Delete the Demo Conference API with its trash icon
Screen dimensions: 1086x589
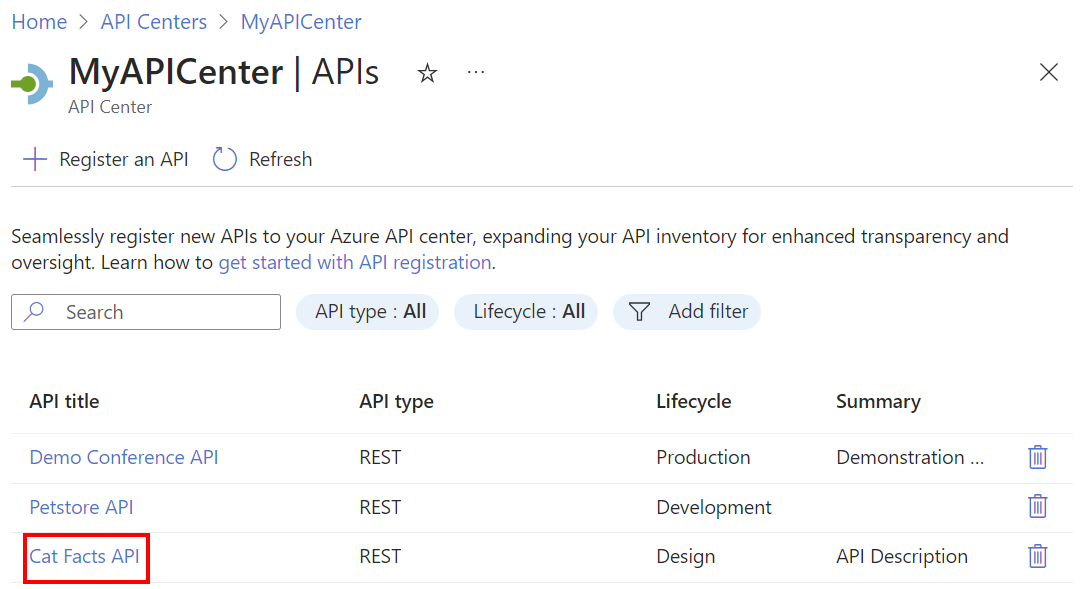pyautogui.click(x=1037, y=457)
